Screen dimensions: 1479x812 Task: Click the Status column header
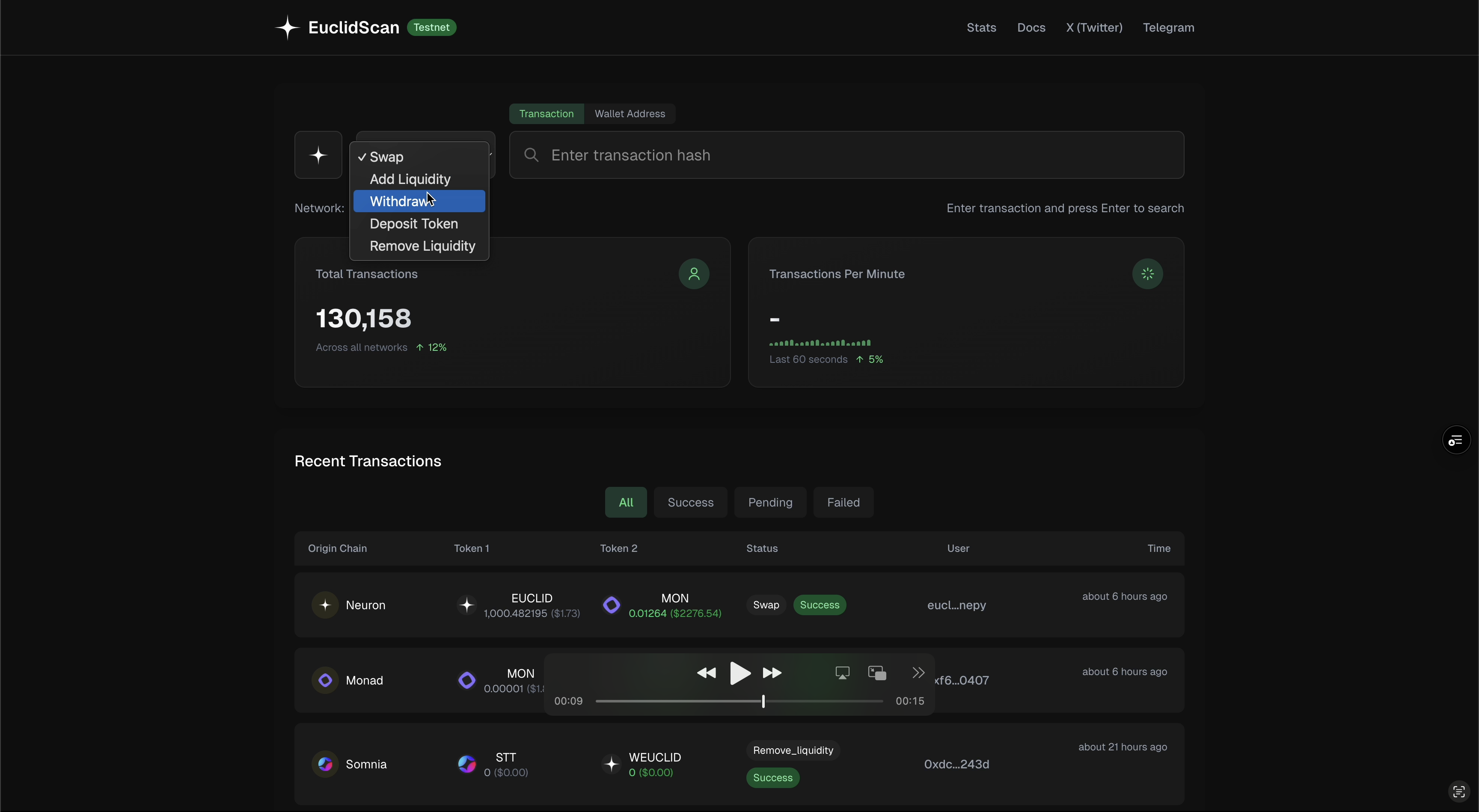(x=762, y=548)
